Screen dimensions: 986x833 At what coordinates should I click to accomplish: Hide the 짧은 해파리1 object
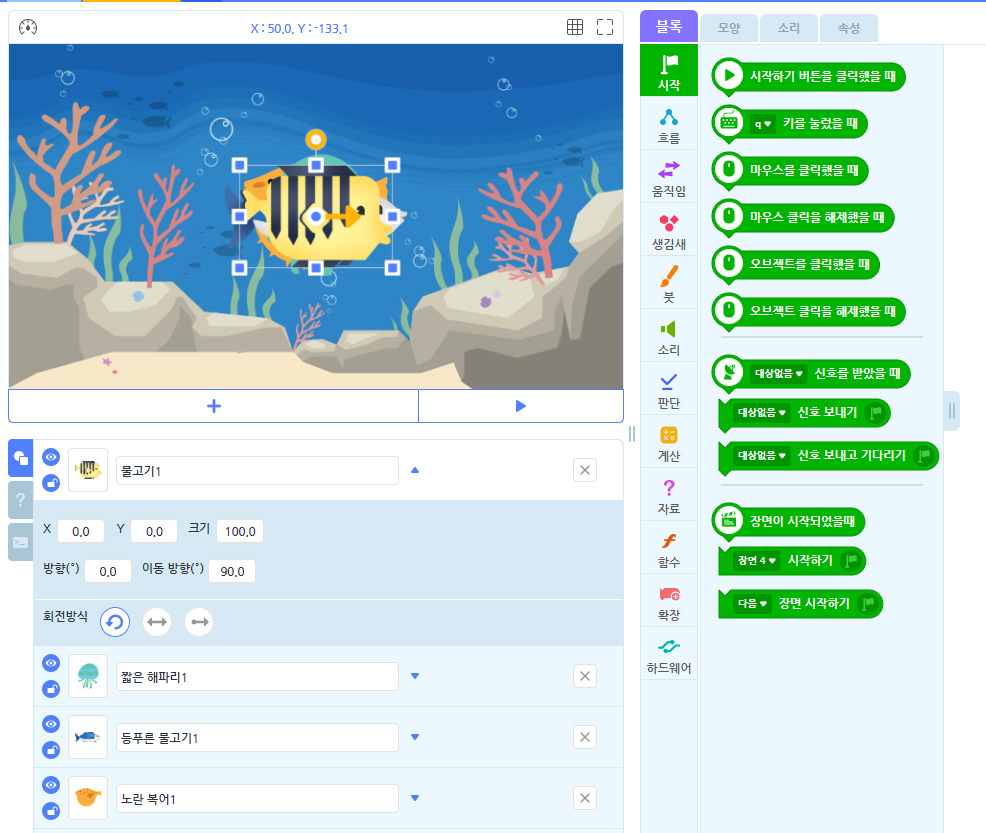[x=51, y=663]
